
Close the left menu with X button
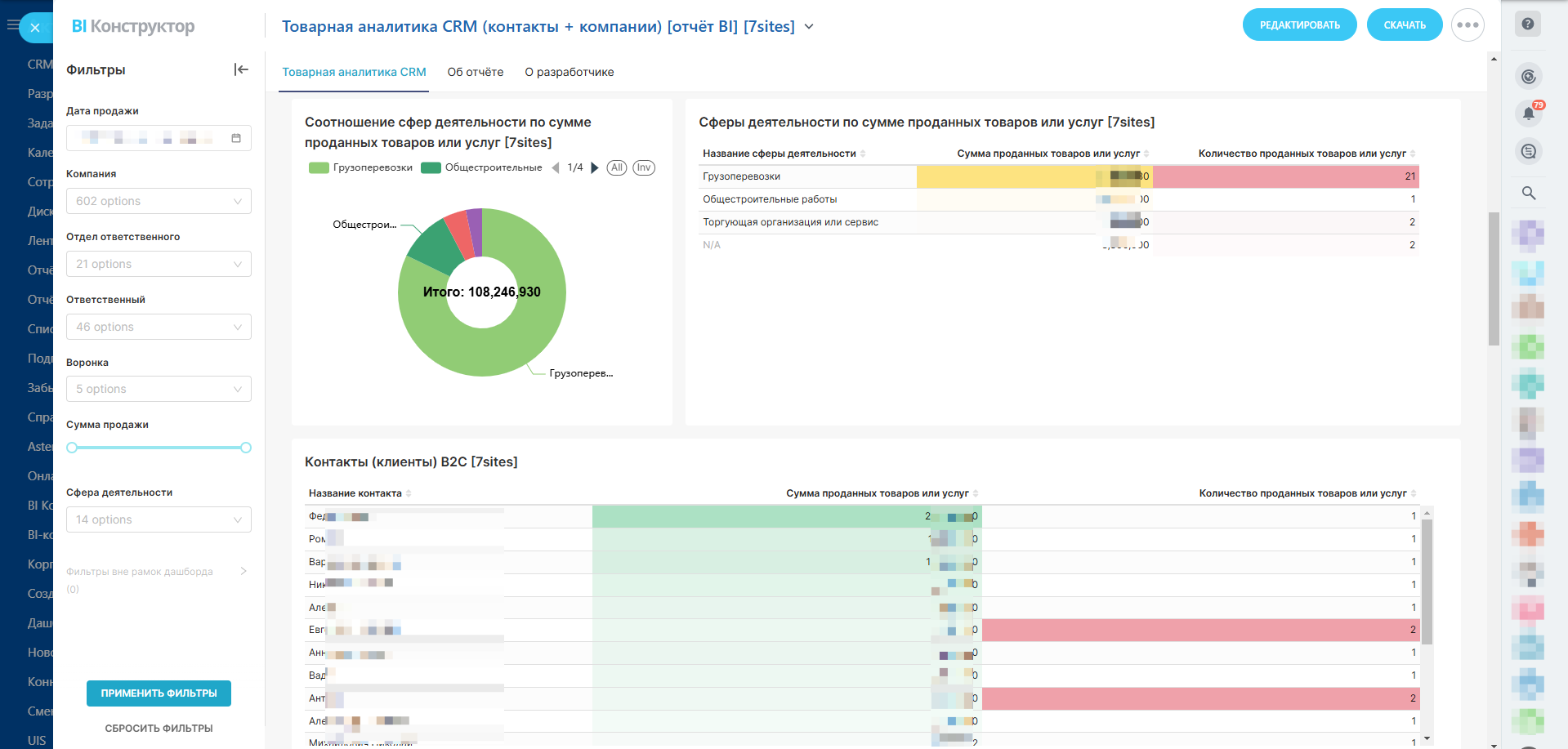tap(35, 28)
